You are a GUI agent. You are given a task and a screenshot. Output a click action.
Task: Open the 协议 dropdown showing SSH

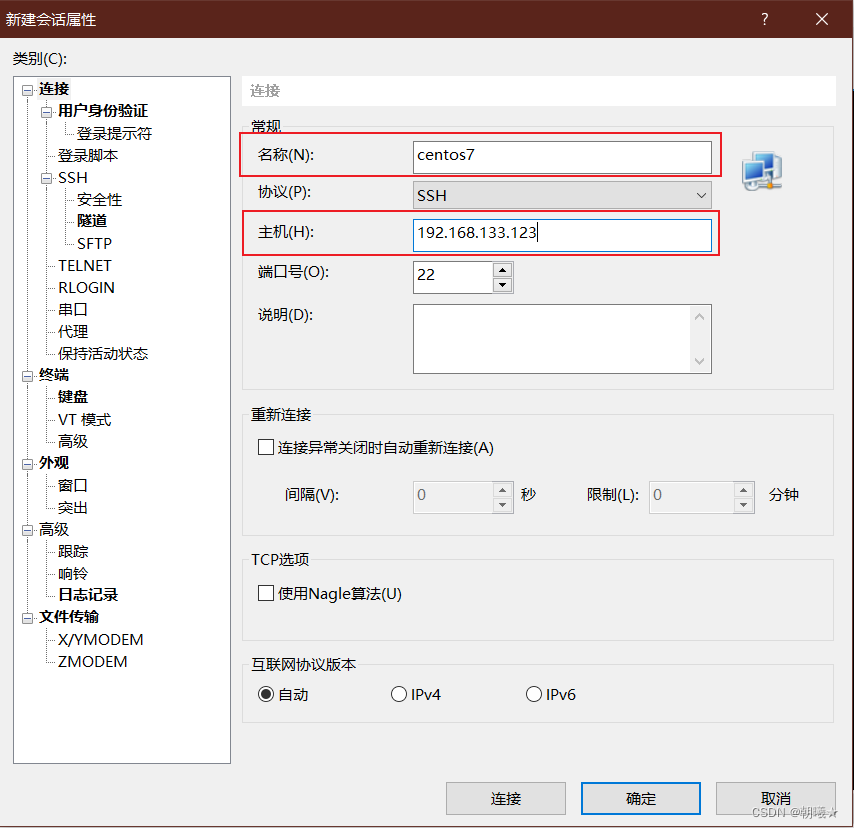(700, 194)
